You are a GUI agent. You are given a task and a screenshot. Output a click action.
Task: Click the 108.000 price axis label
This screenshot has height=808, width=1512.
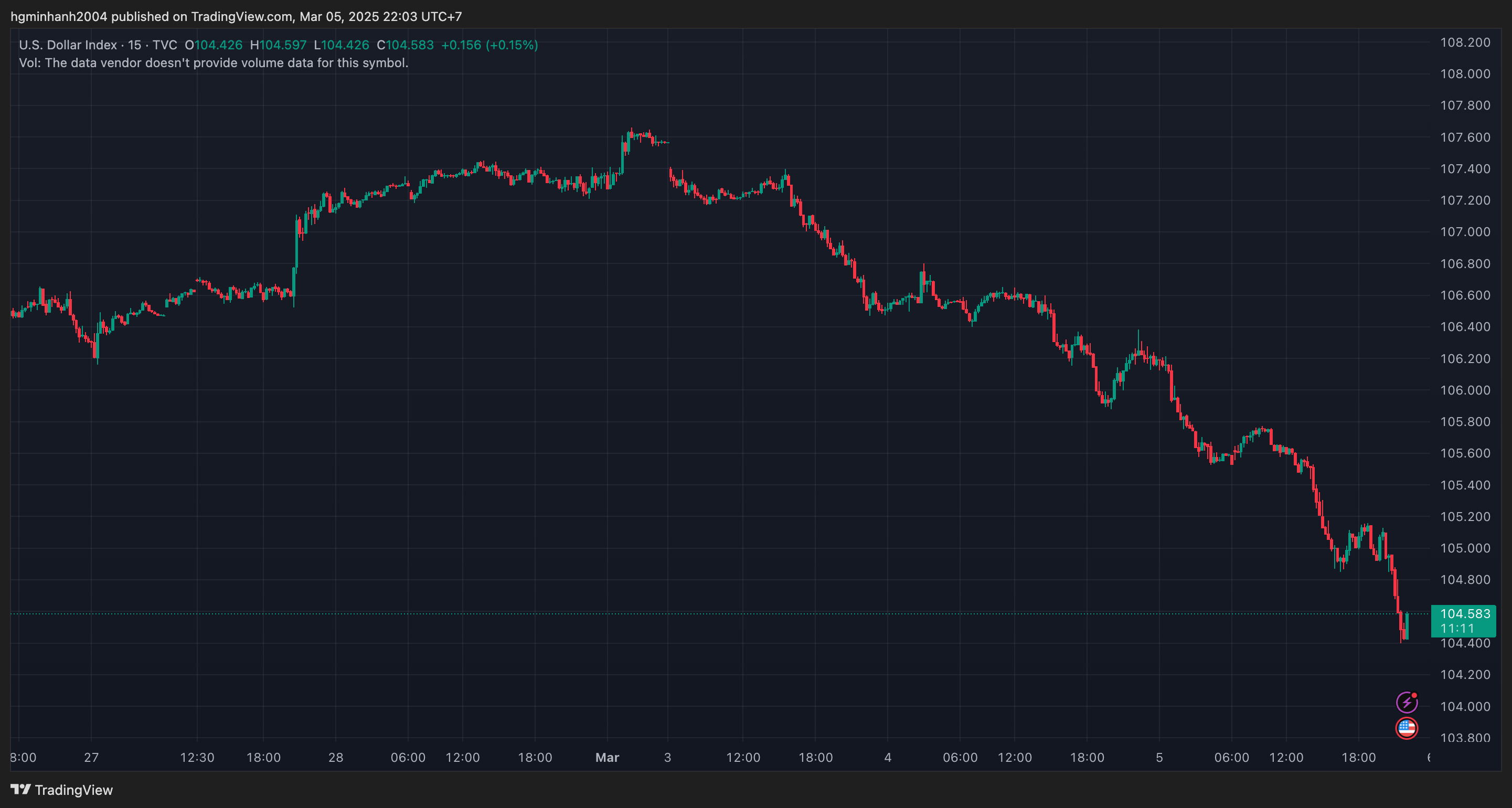[x=1465, y=74]
